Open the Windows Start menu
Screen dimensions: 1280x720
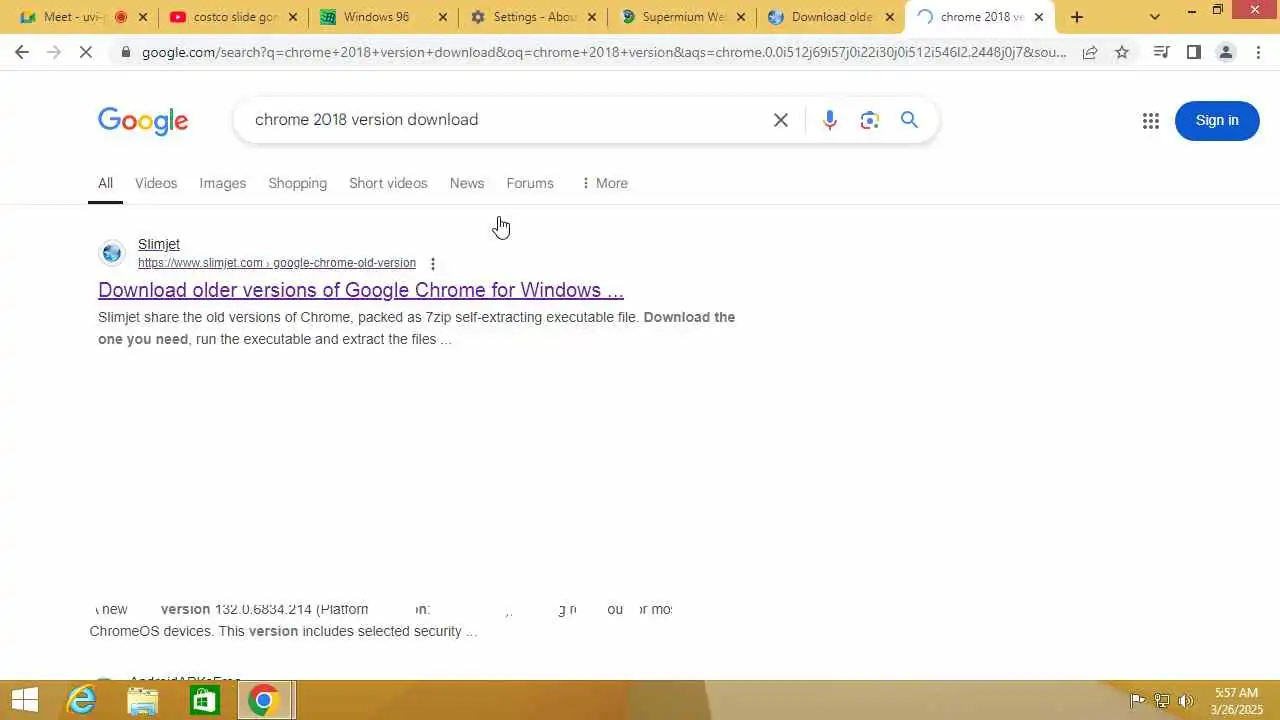[x=24, y=700]
